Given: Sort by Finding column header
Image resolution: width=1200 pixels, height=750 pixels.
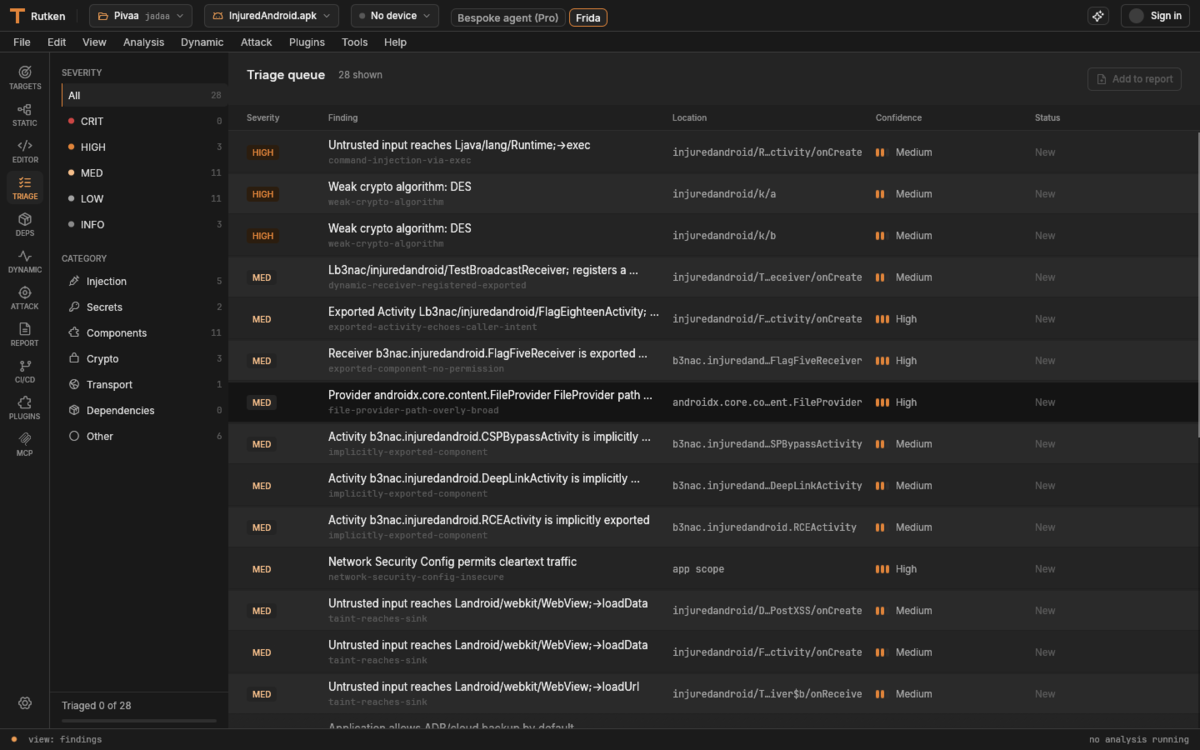Looking at the screenshot, I should click(x=343, y=118).
